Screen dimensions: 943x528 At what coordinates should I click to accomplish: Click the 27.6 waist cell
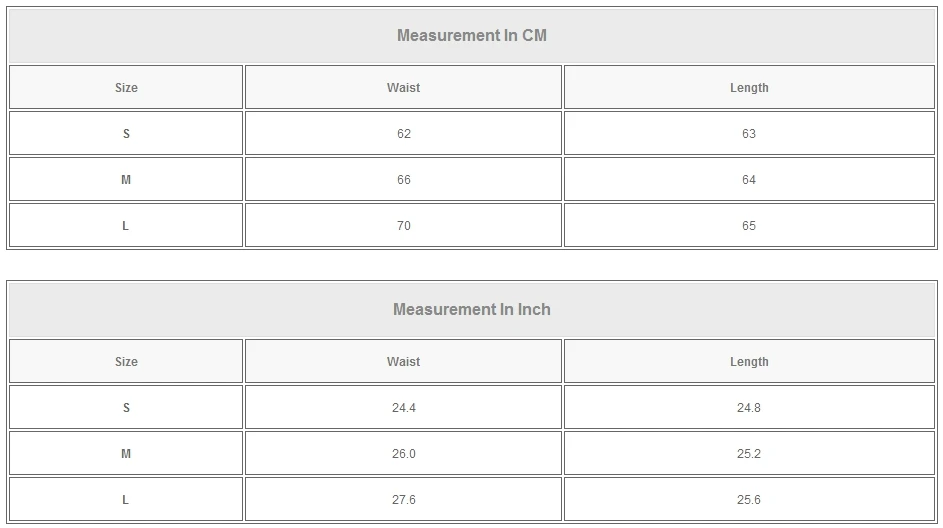[x=403, y=500]
